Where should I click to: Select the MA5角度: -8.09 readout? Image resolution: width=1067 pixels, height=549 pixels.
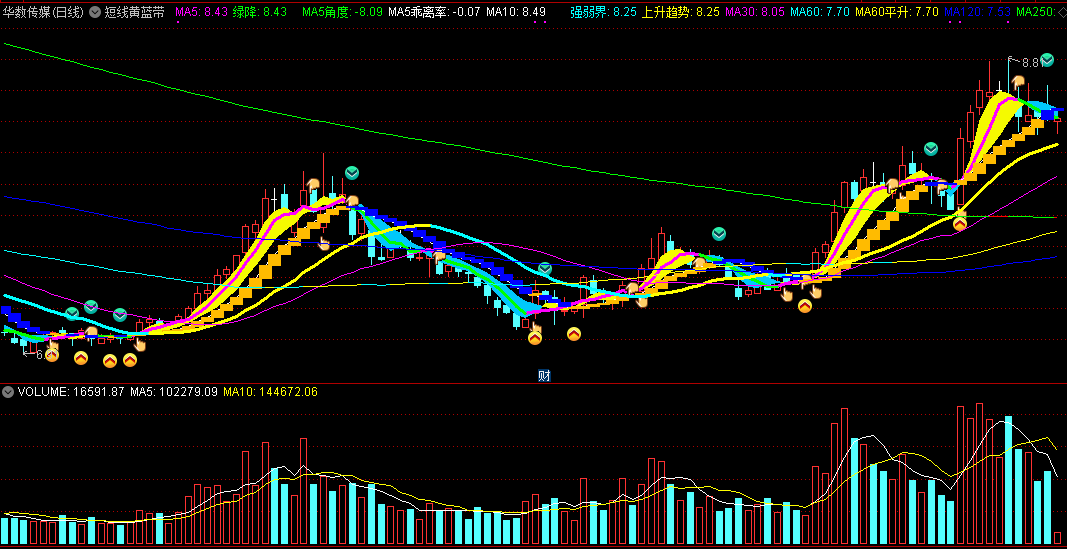[x=342, y=12]
